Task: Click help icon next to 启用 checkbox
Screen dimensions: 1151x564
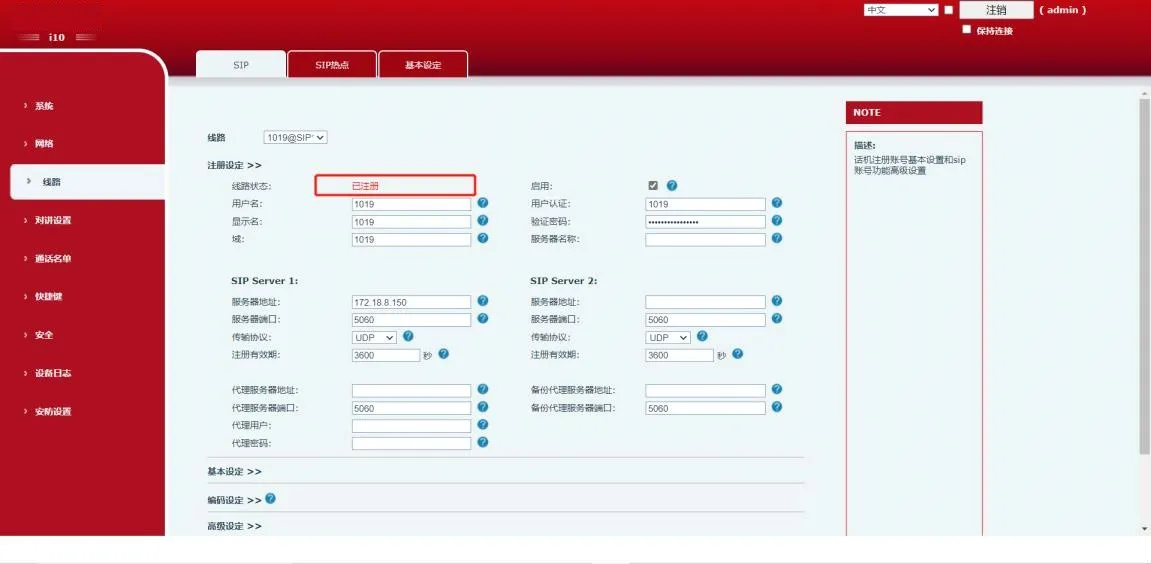Action: pyautogui.click(x=672, y=186)
